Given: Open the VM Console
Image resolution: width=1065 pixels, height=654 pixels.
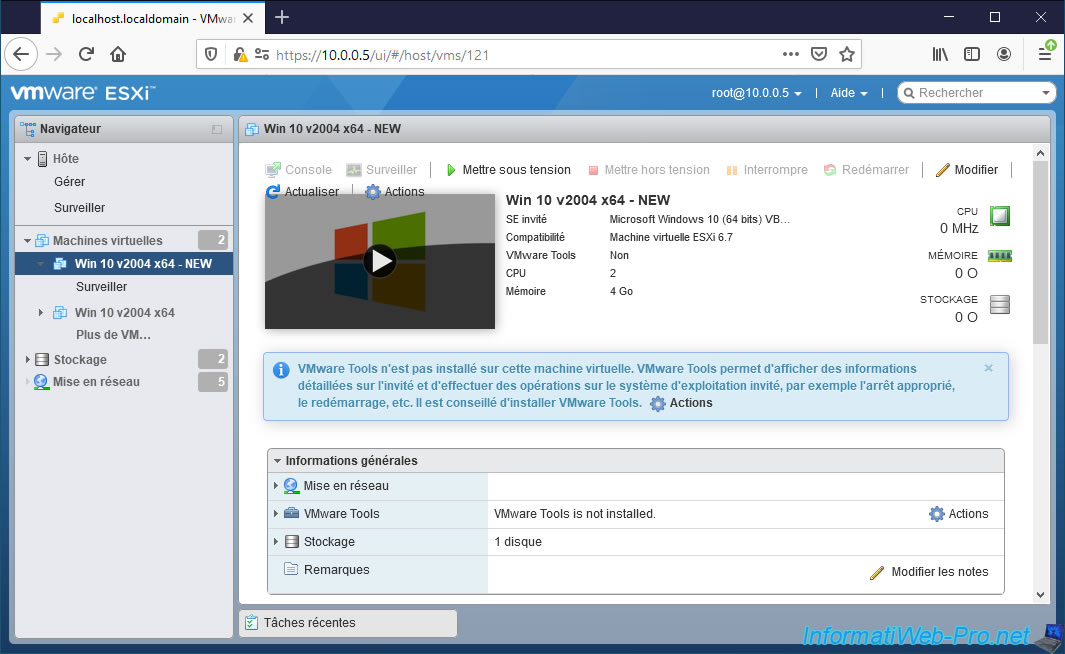Looking at the screenshot, I should coord(299,170).
